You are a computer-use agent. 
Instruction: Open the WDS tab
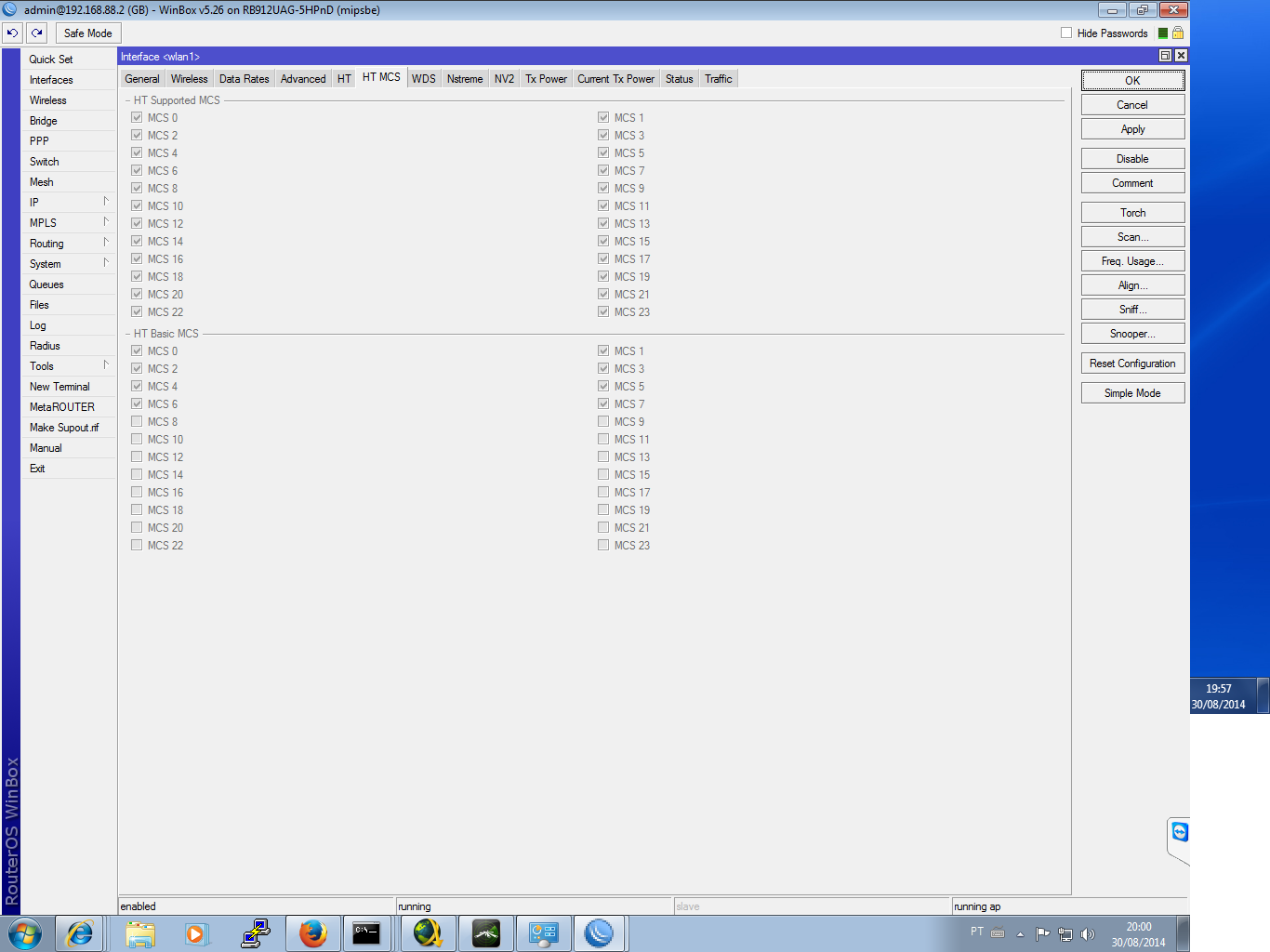[x=424, y=79]
